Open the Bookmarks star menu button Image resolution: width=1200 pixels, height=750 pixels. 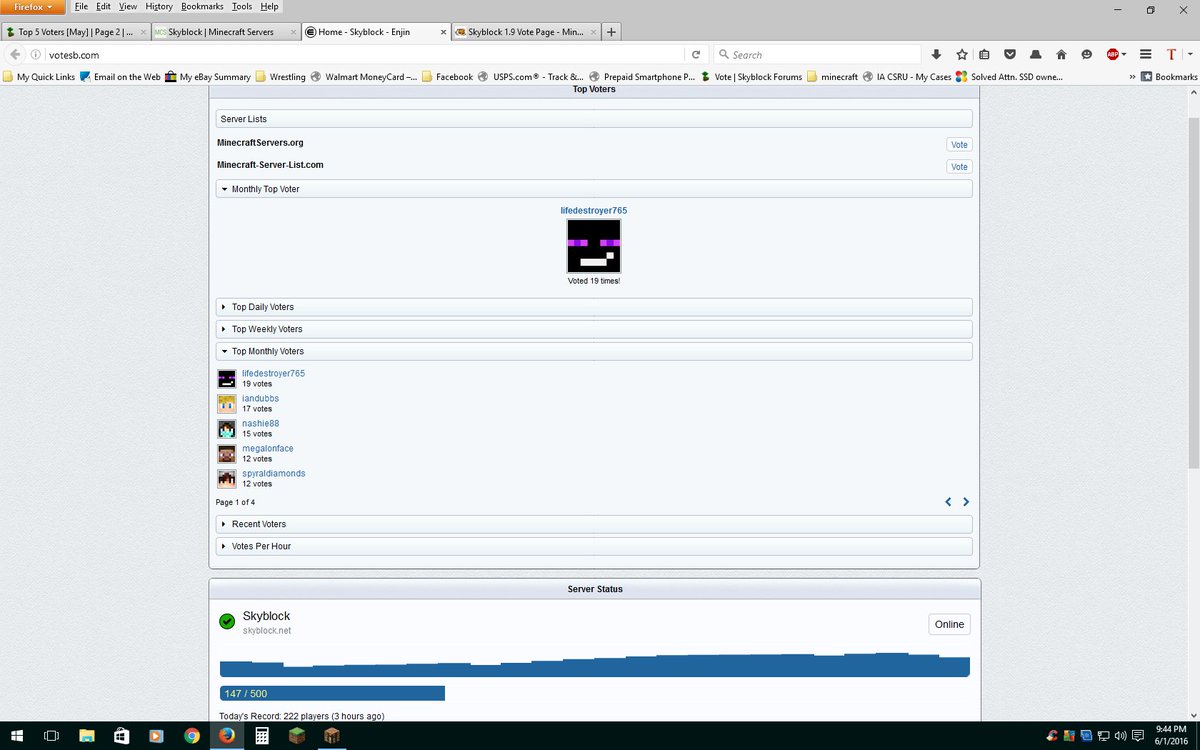(x=1169, y=77)
